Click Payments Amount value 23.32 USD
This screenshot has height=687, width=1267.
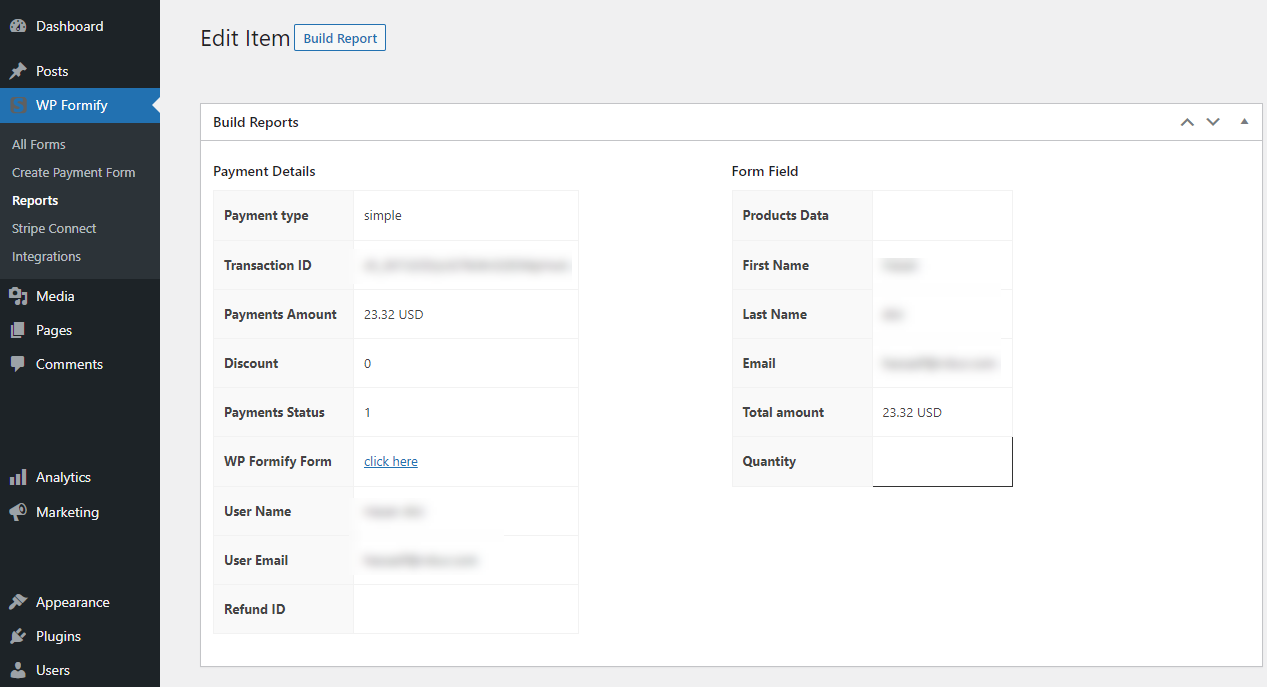(394, 314)
